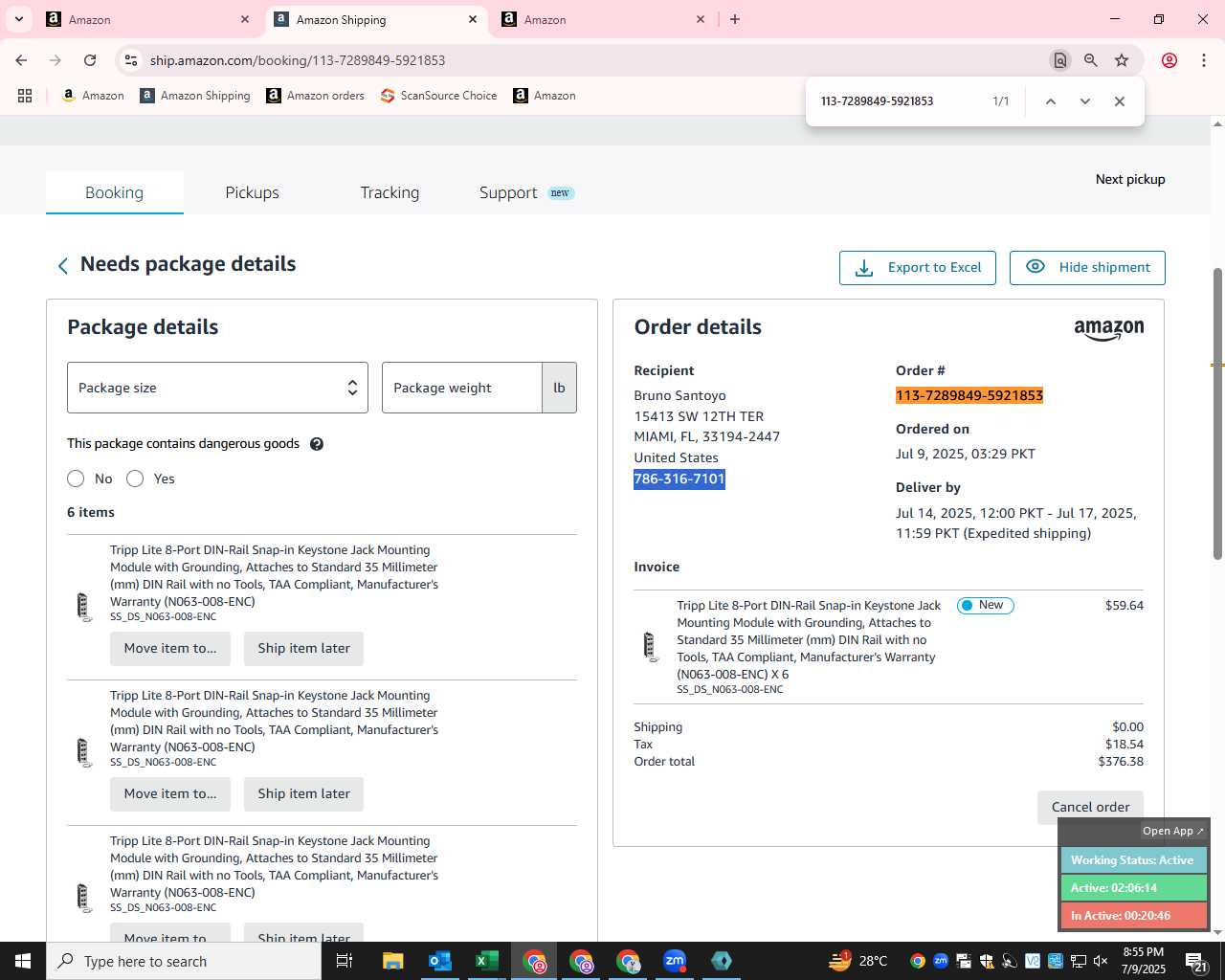Viewport: 1225px width, 980px height.
Task: Open Task View on the taskbar
Action: point(345,961)
